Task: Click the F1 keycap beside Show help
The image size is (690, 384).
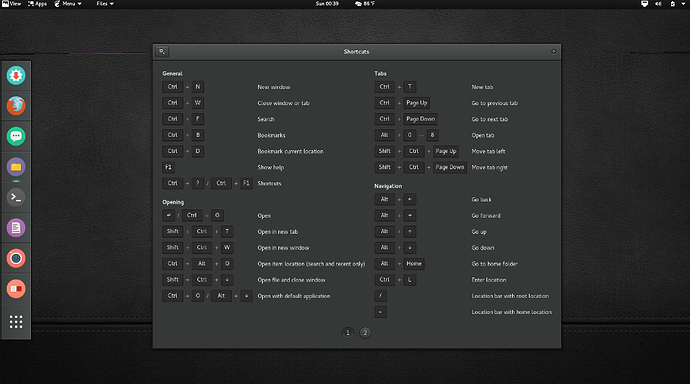Action: point(168,167)
